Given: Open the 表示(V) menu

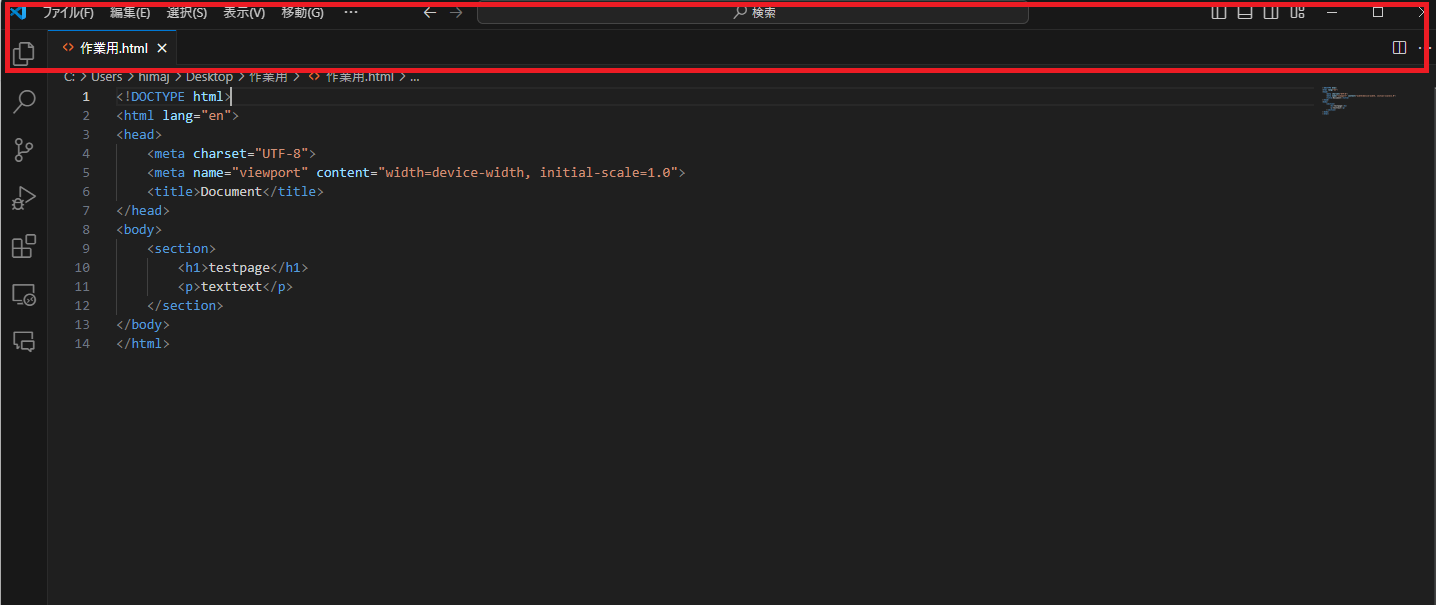Looking at the screenshot, I should [244, 13].
